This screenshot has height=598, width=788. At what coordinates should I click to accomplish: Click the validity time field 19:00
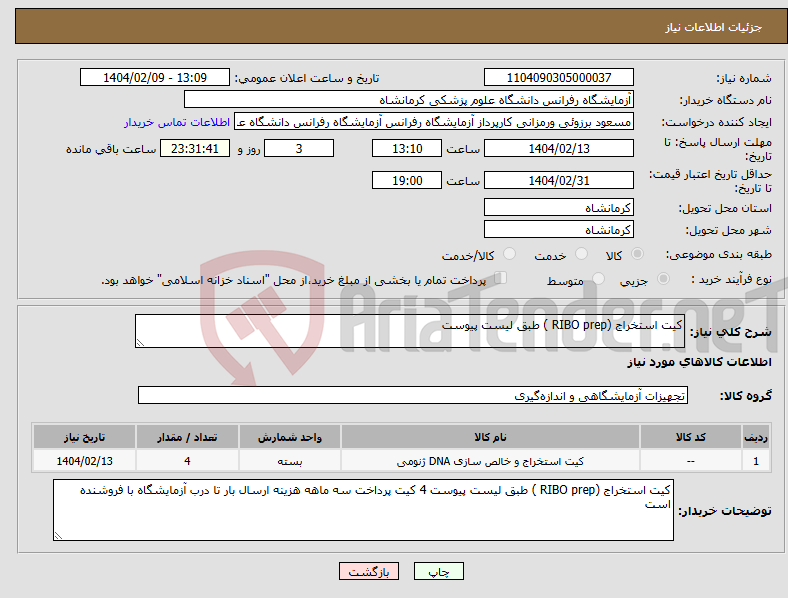tap(407, 180)
